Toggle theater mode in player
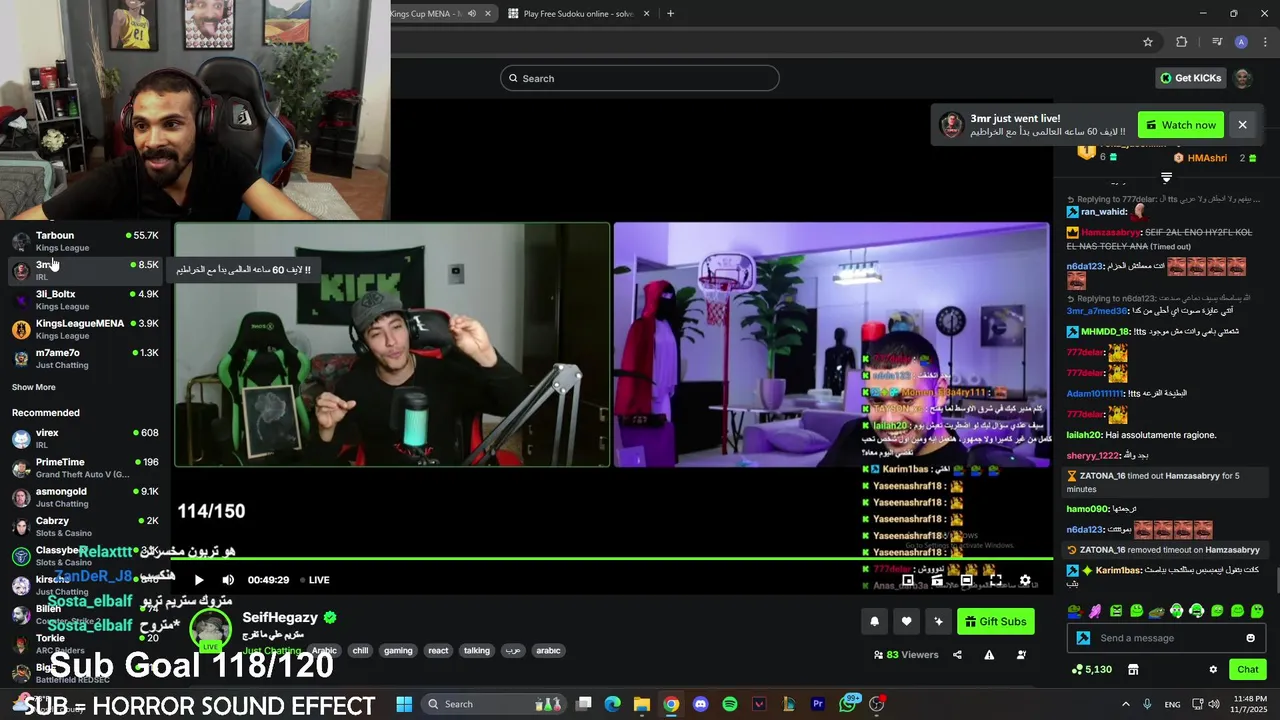 coord(966,580)
